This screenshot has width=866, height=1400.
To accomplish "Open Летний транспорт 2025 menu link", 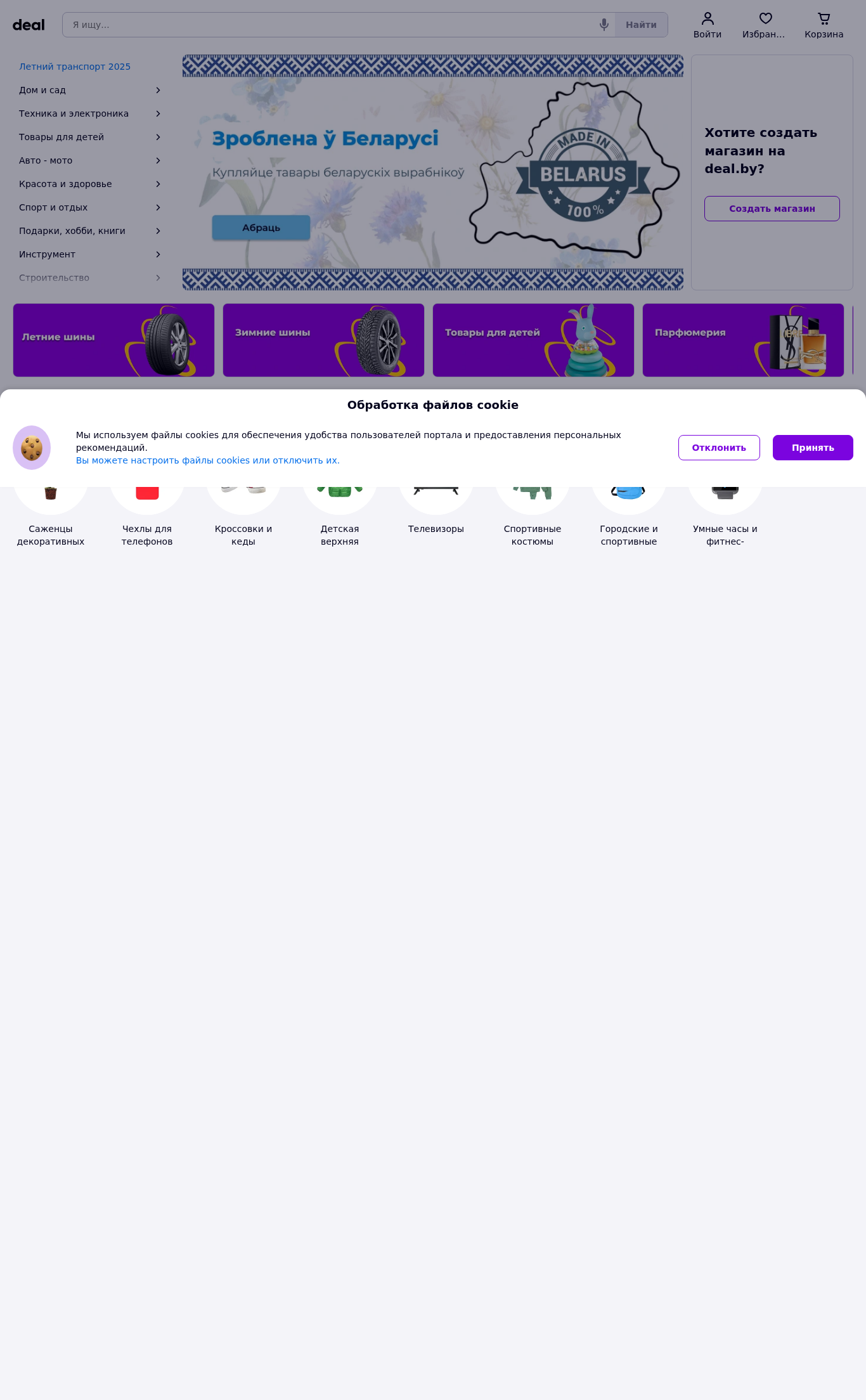I will pos(75,67).
